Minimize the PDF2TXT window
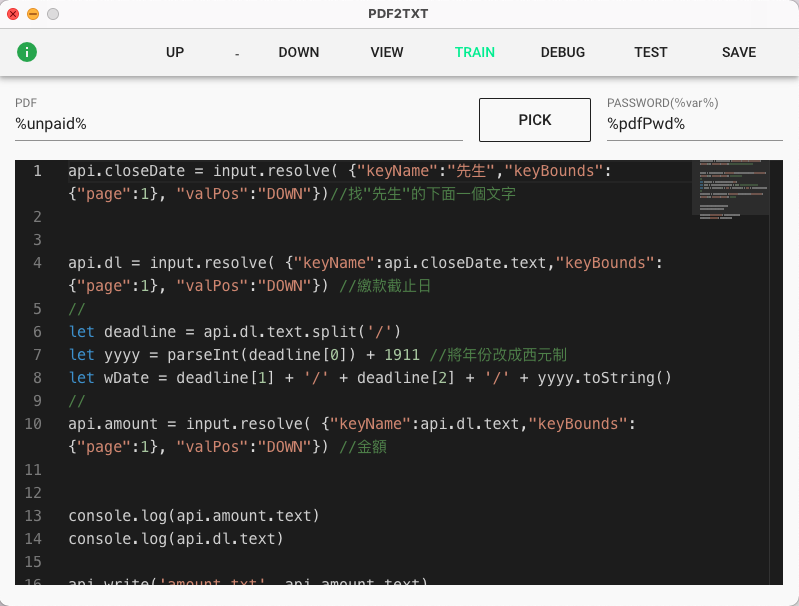 tap(33, 14)
